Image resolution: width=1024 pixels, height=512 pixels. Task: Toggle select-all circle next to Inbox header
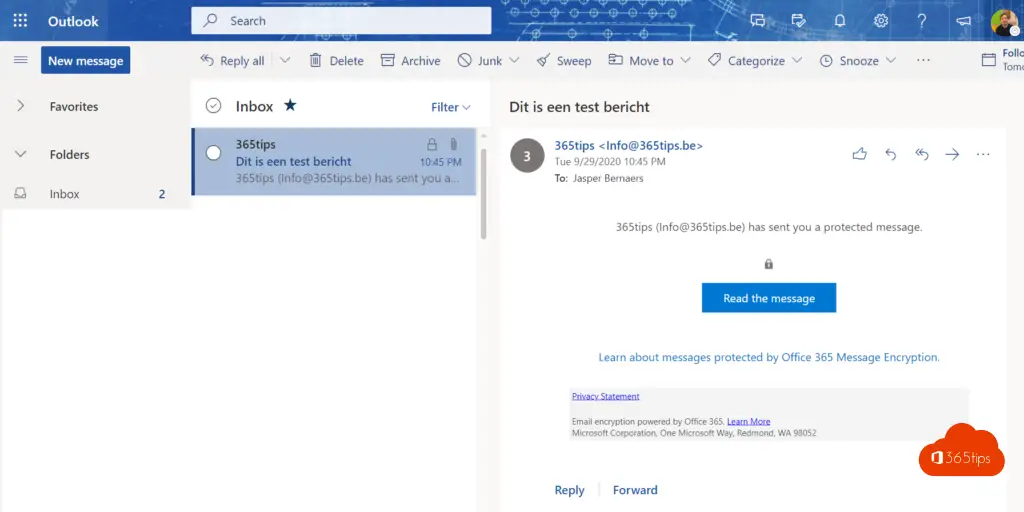pos(214,106)
